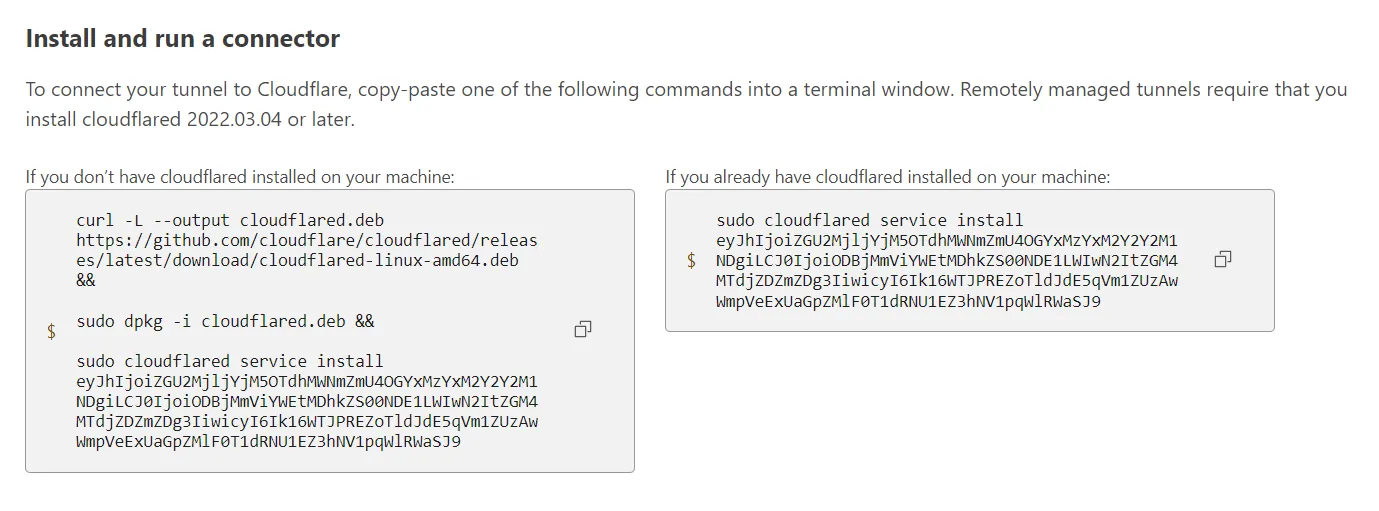Viewport: 1379px width, 511px height.
Task: Click the 'If you already have cloudflared installed' label
Action: (888, 177)
